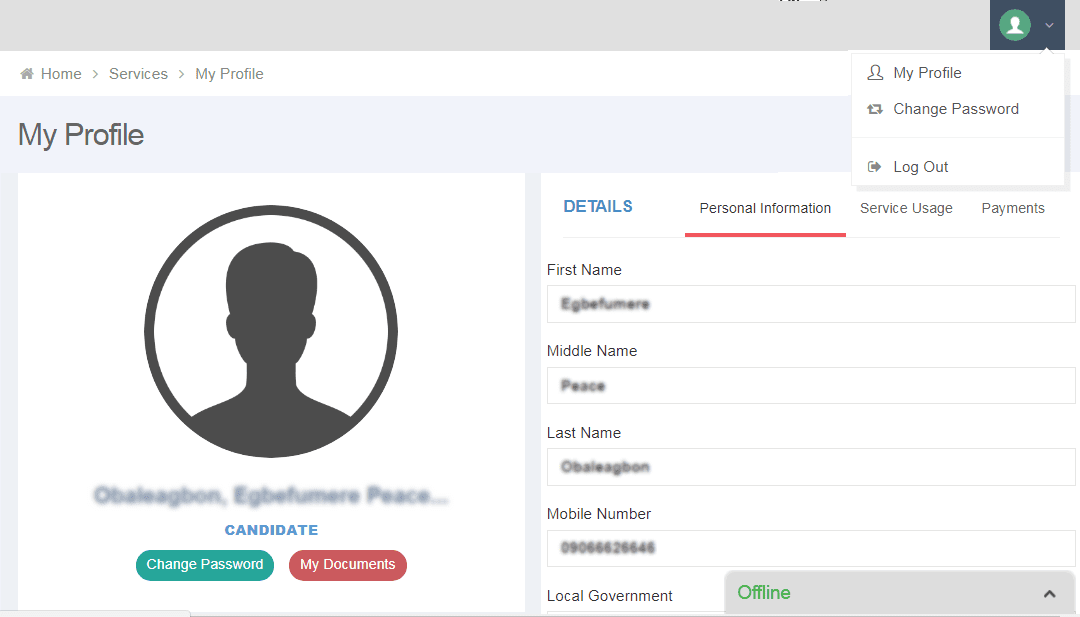This screenshot has width=1080, height=617.
Task: Click the person icon next to My Profile
Action: point(875,72)
